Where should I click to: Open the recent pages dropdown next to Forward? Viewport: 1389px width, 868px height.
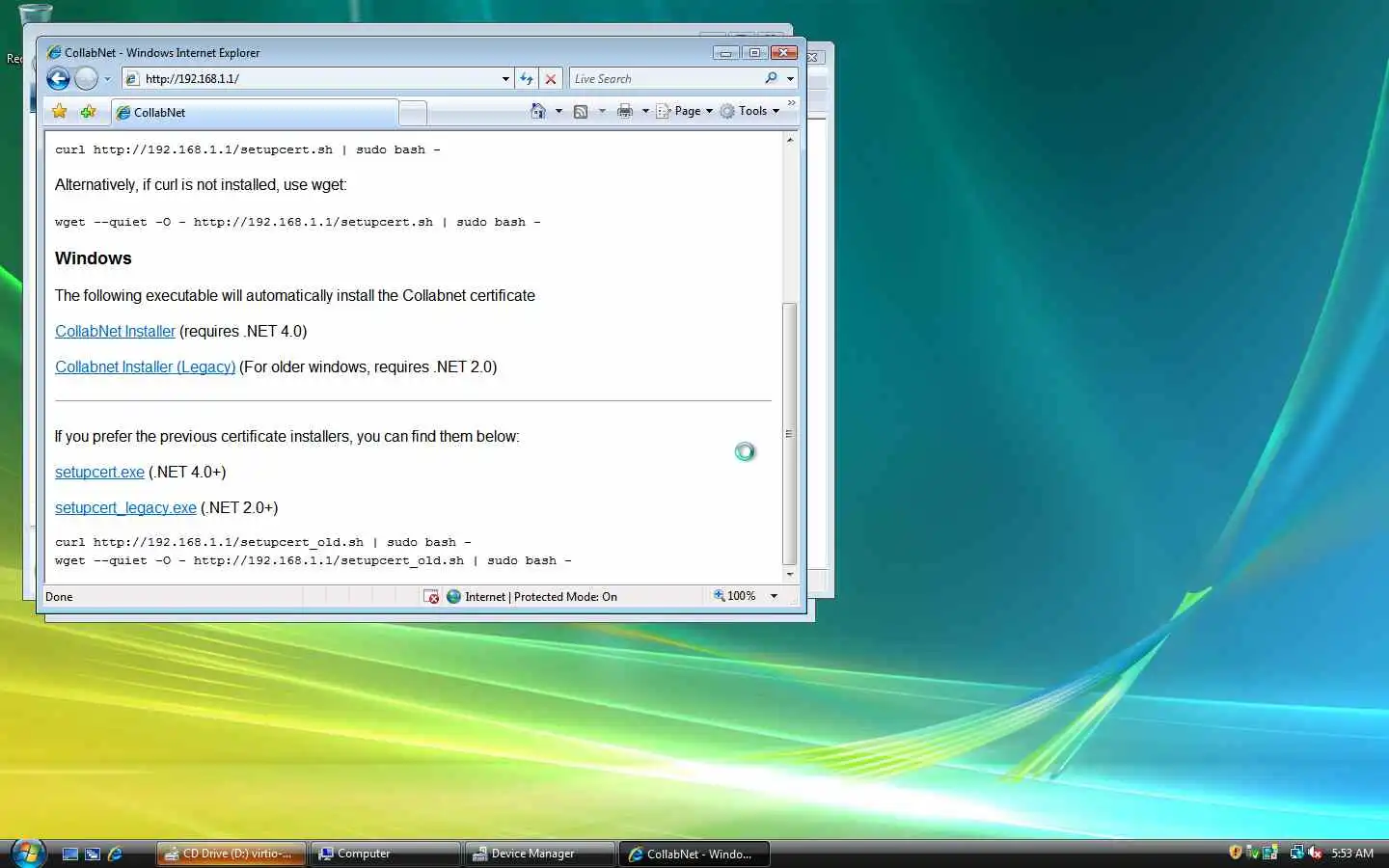pyautogui.click(x=107, y=79)
